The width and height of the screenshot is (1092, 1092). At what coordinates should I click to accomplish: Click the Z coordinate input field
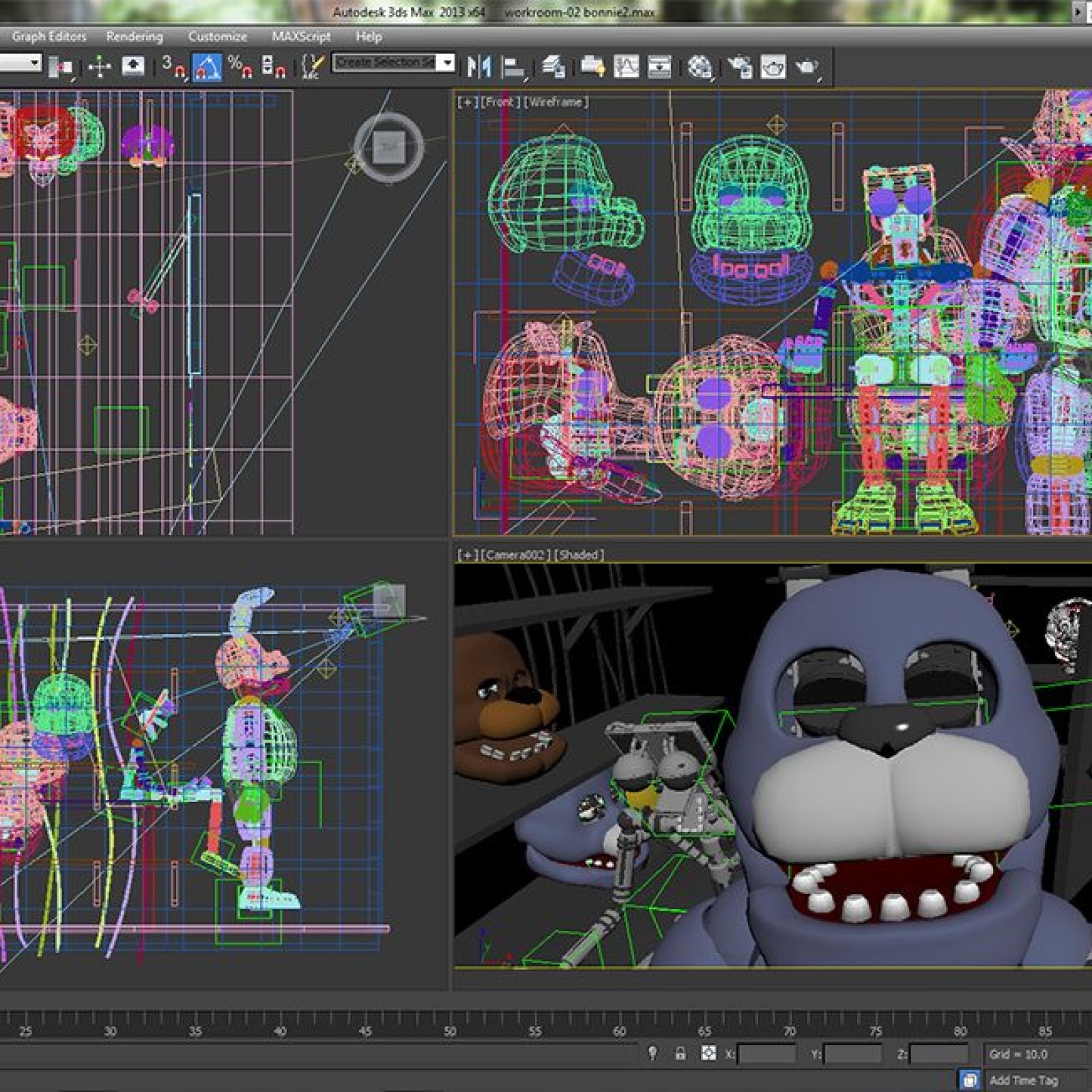click(x=938, y=1054)
